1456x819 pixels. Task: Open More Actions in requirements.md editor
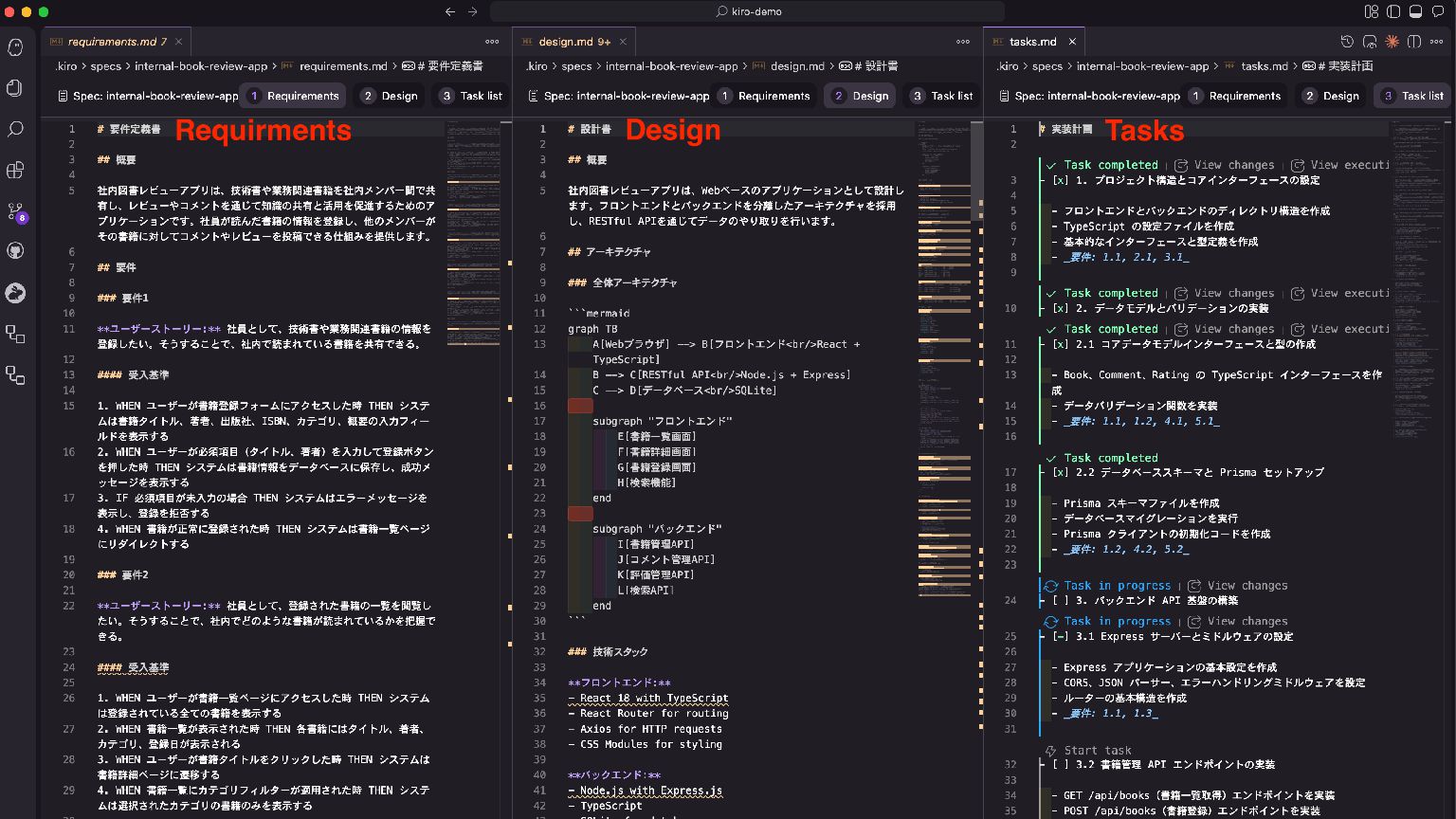pyautogui.click(x=492, y=42)
